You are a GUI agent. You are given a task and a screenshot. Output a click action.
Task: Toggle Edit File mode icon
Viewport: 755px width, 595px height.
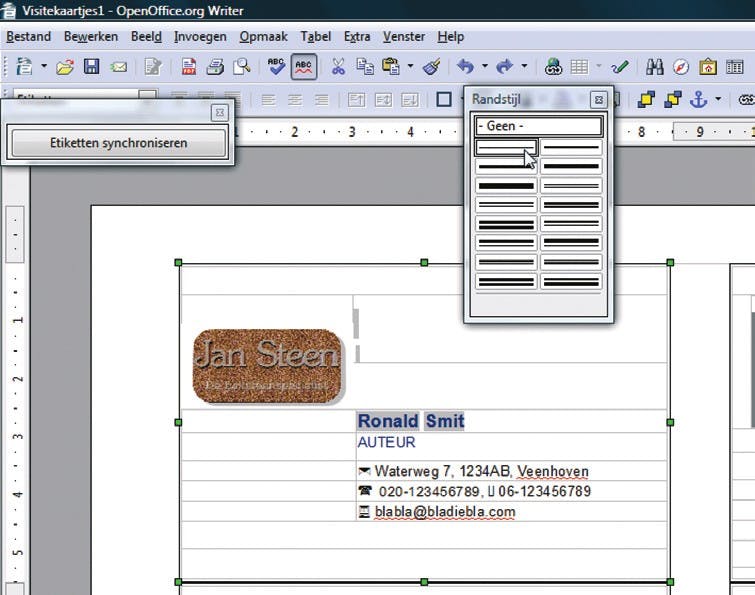pos(153,67)
